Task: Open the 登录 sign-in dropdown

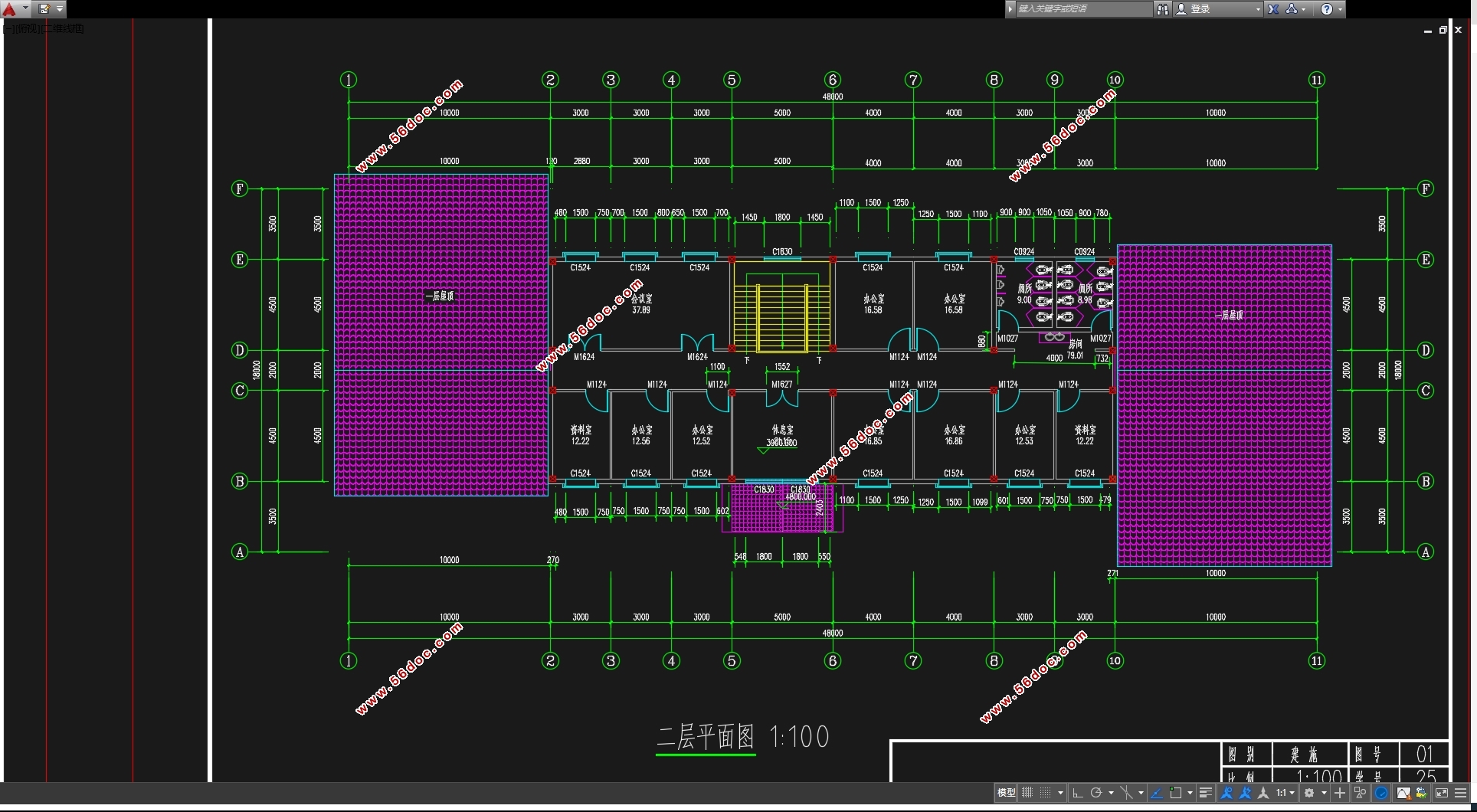Action: pos(1218,9)
